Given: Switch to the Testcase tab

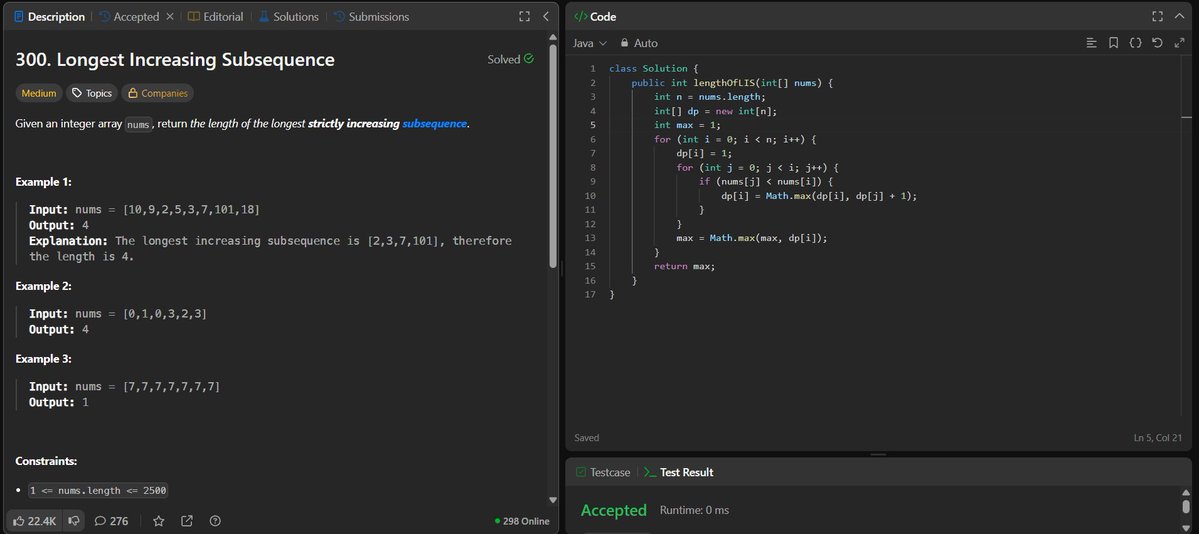Looking at the screenshot, I should click(603, 473).
